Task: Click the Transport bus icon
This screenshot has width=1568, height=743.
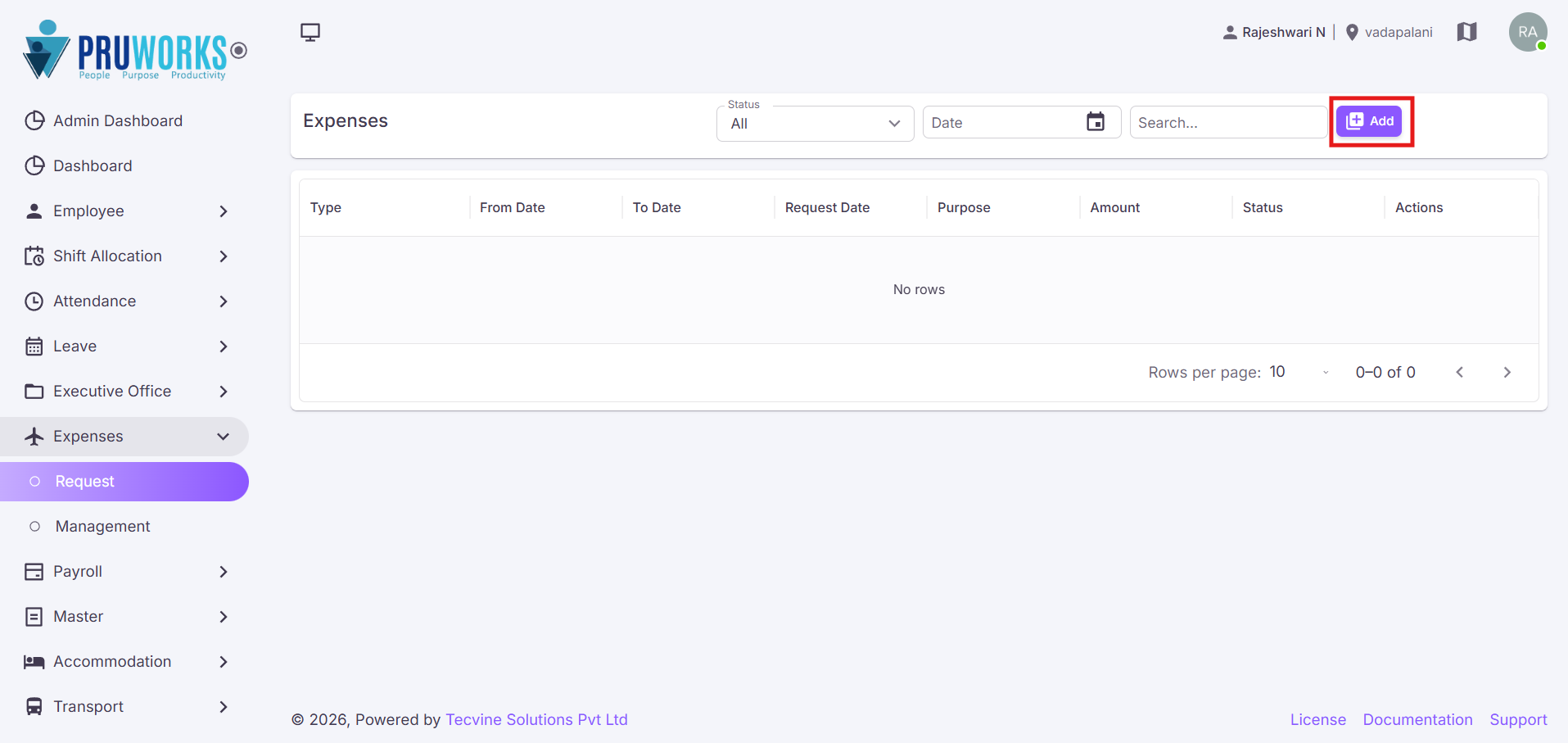Action: pos(34,706)
